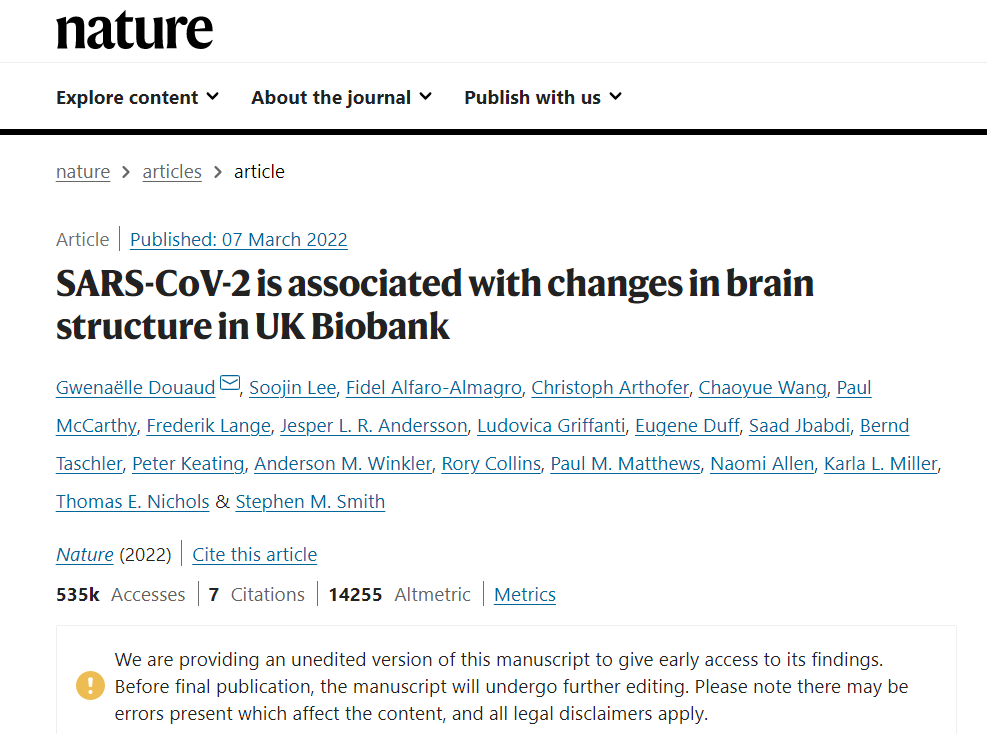Open the Nature journal italic link

[x=85, y=555]
